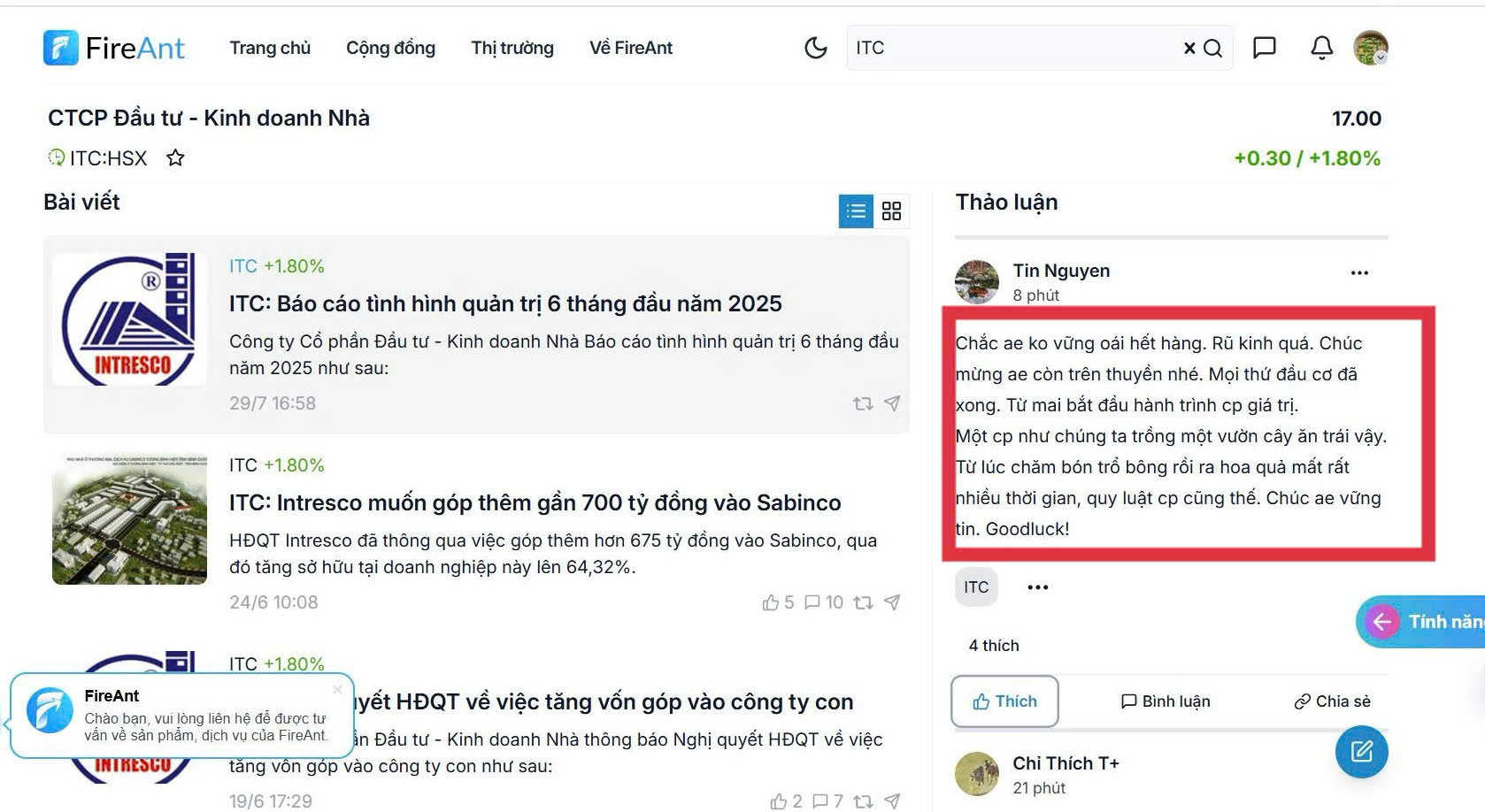
Task: Toggle dark mode with the moon icon
Action: tap(815, 48)
